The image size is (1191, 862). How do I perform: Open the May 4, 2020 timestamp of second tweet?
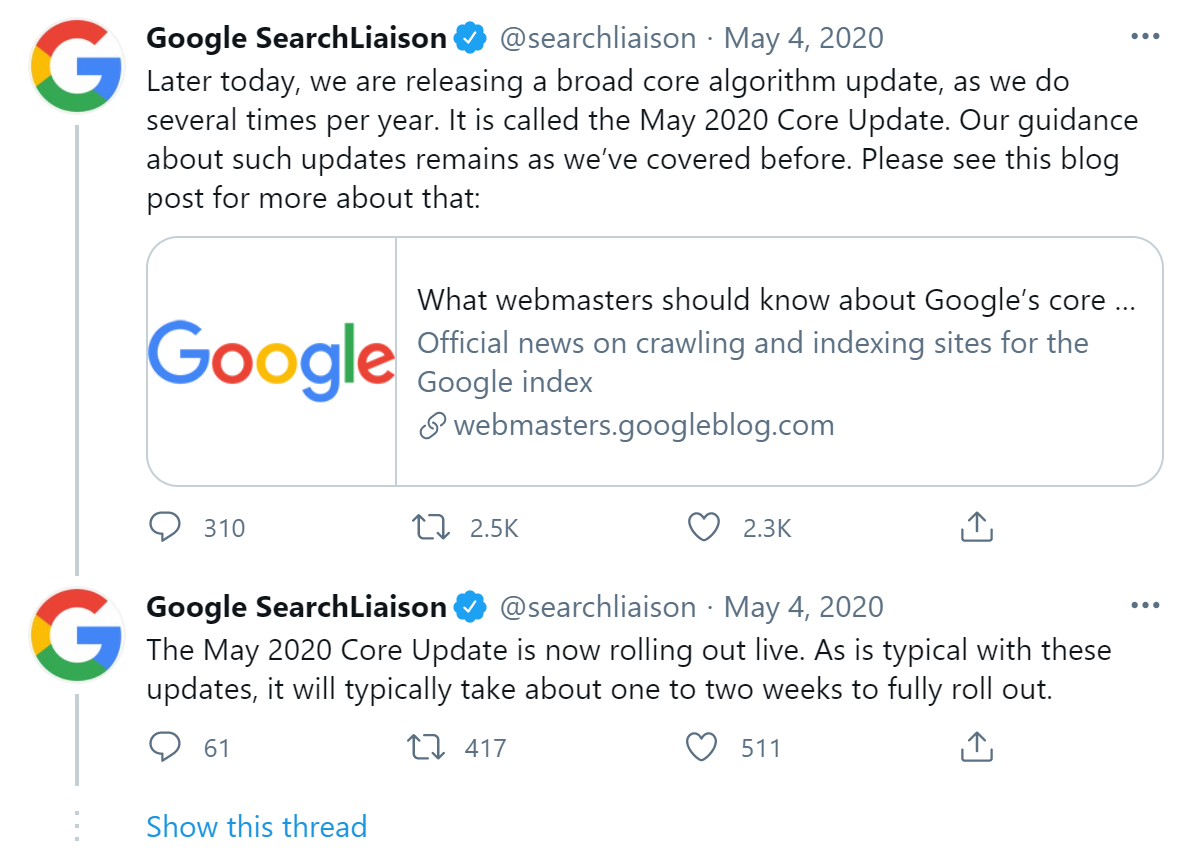[803, 607]
